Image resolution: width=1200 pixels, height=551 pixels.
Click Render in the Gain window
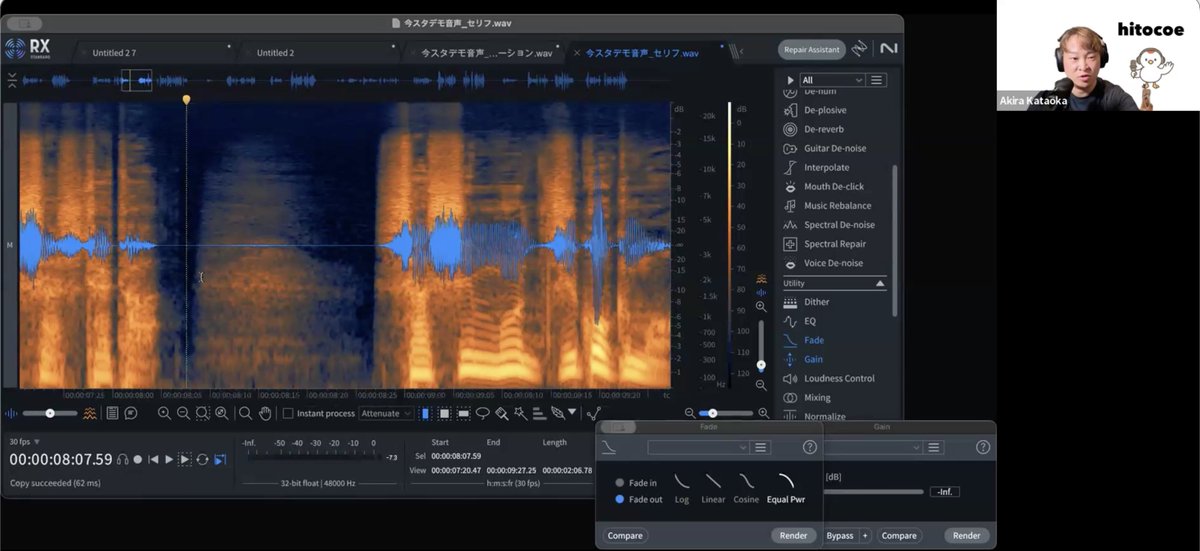point(966,535)
